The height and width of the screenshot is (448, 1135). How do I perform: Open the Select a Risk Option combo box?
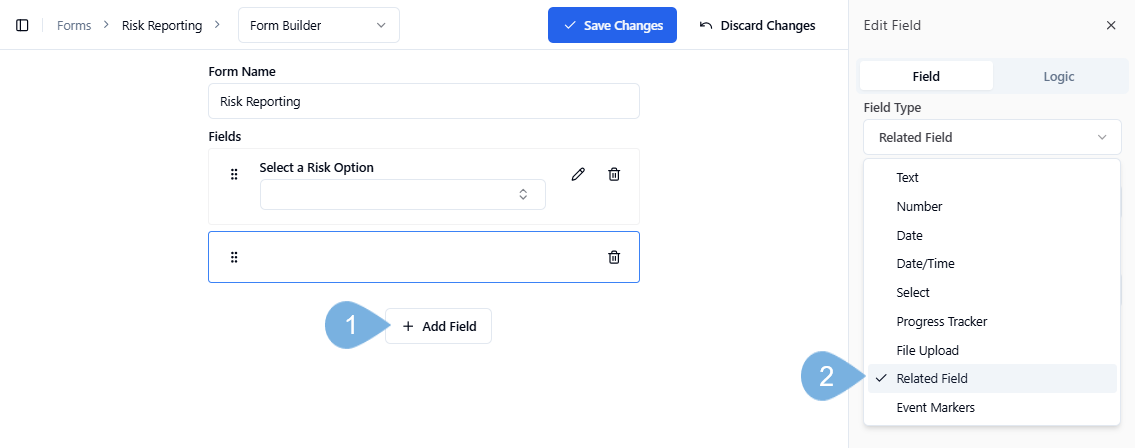pyautogui.click(x=402, y=194)
